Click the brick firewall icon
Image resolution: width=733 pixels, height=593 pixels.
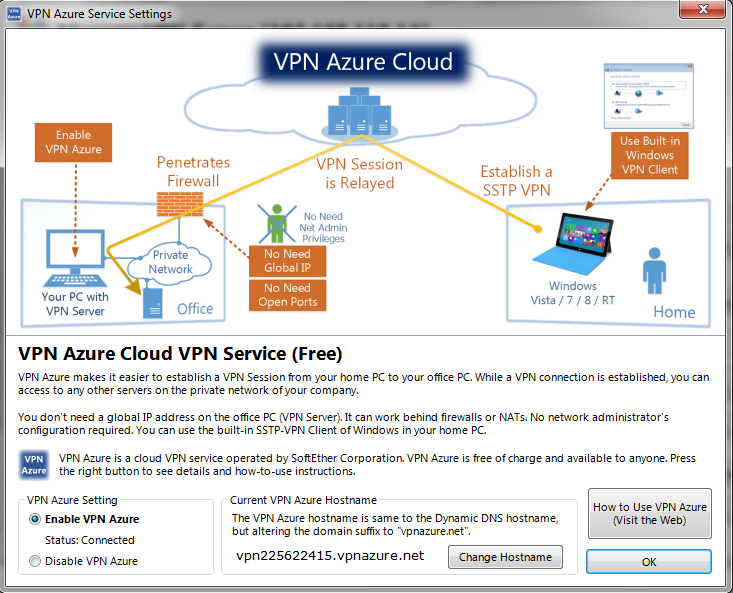(180, 204)
